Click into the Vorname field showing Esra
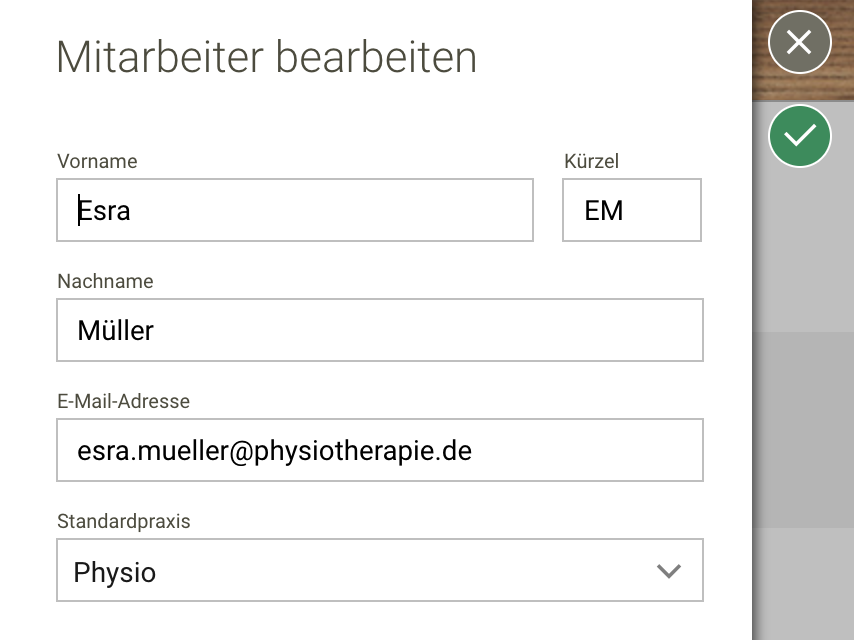 click(295, 210)
